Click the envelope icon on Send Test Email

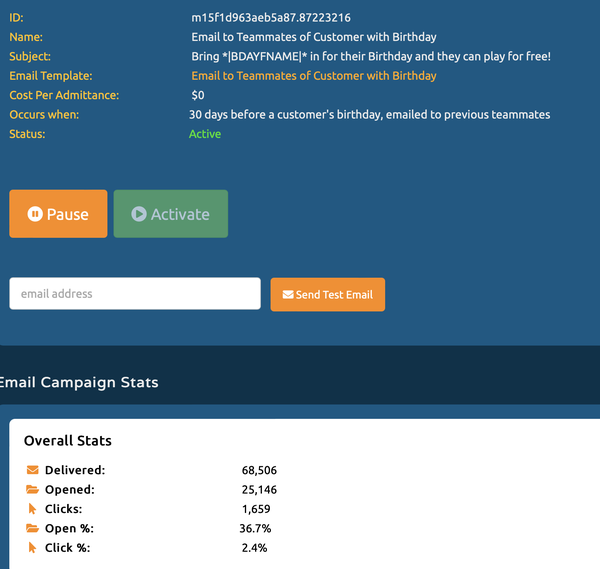pos(288,295)
